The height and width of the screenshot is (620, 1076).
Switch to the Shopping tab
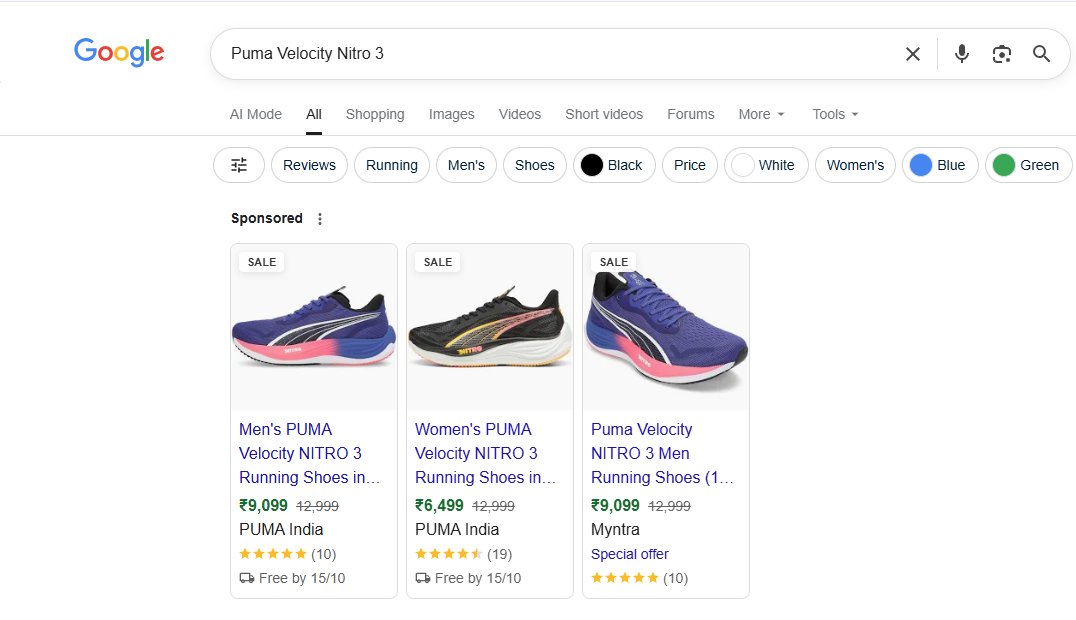click(375, 114)
